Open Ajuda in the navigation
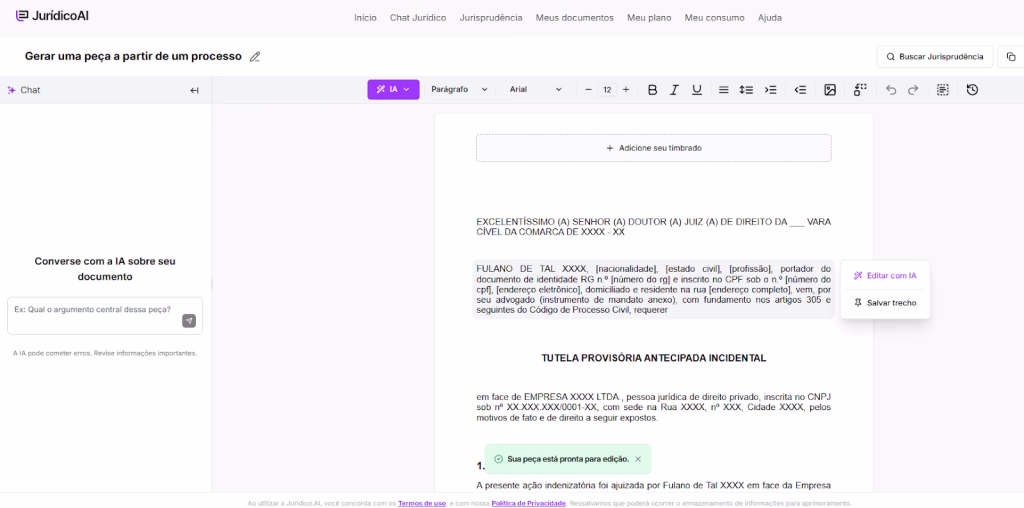Image resolution: width=1024 pixels, height=508 pixels. pos(770,18)
